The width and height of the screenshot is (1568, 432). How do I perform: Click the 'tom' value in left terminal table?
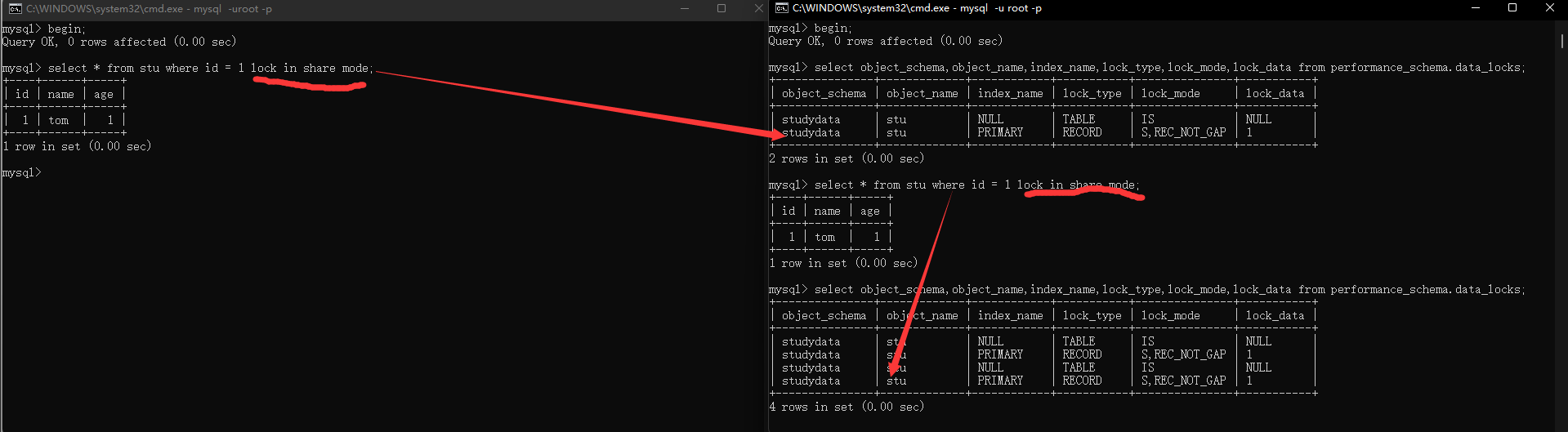click(59, 120)
